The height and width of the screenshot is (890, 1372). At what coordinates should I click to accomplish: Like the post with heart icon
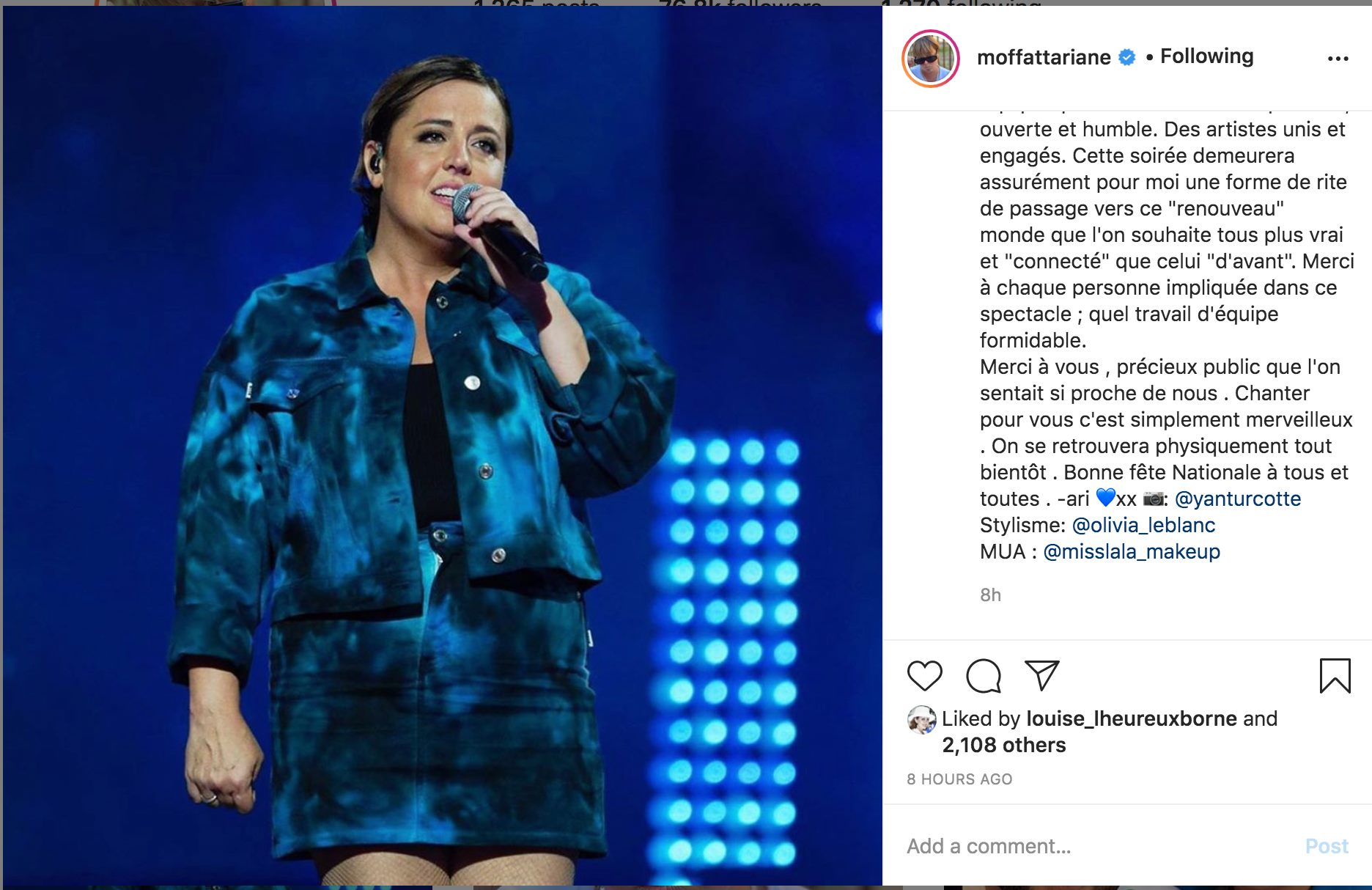tap(924, 675)
